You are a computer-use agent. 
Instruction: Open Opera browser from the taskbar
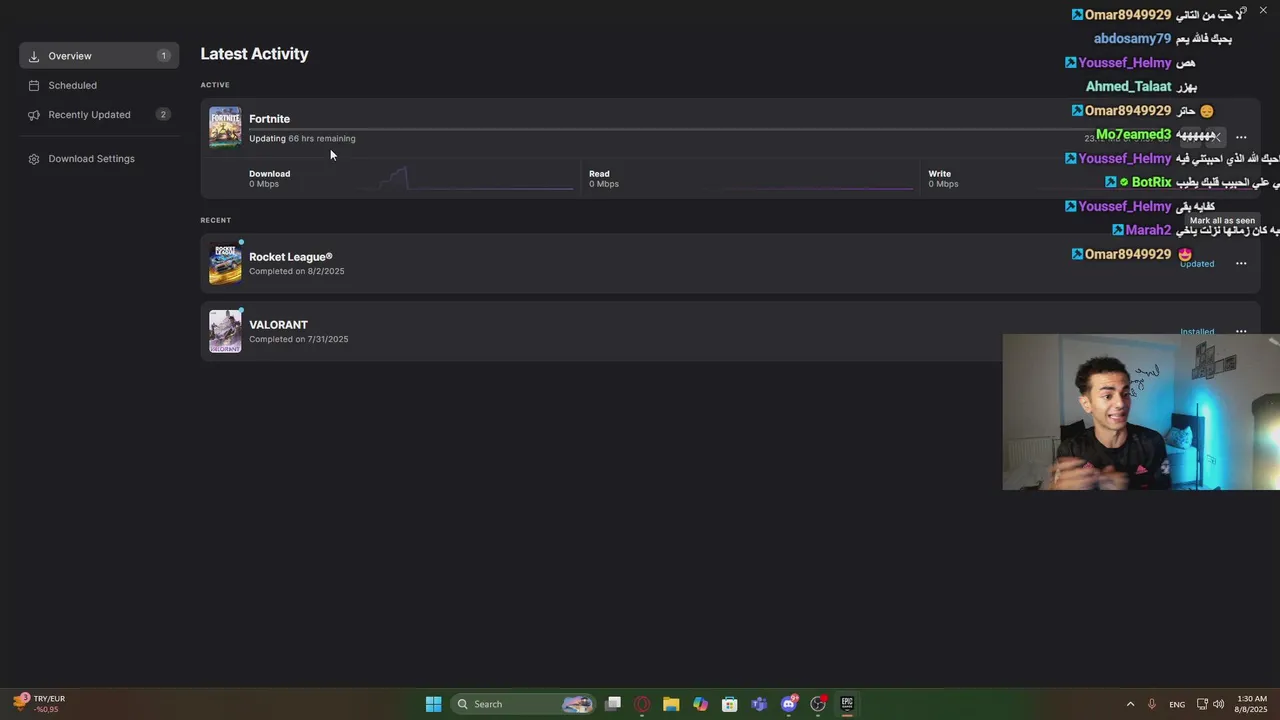[x=642, y=704]
